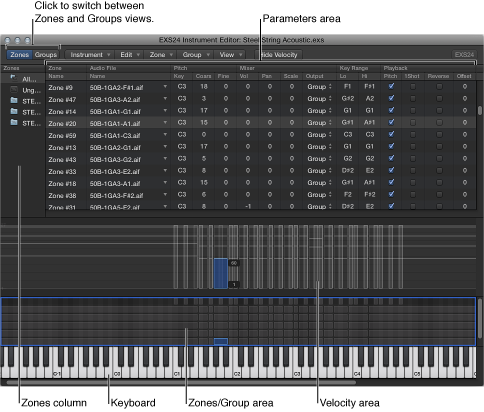Image resolution: width=484 pixels, height=412 pixels.
Task: Toggle Pitch checkbox for Zone #20
Action: click(x=391, y=122)
